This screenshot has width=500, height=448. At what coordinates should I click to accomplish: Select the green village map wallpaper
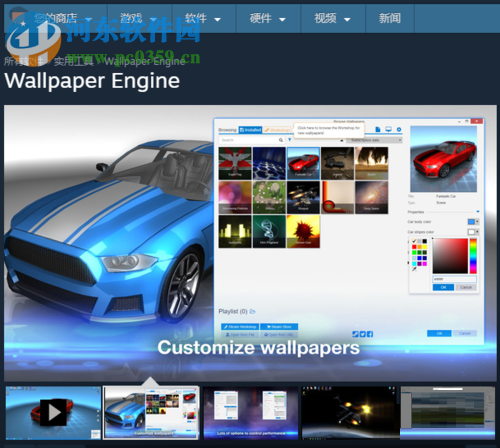click(x=269, y=197)
